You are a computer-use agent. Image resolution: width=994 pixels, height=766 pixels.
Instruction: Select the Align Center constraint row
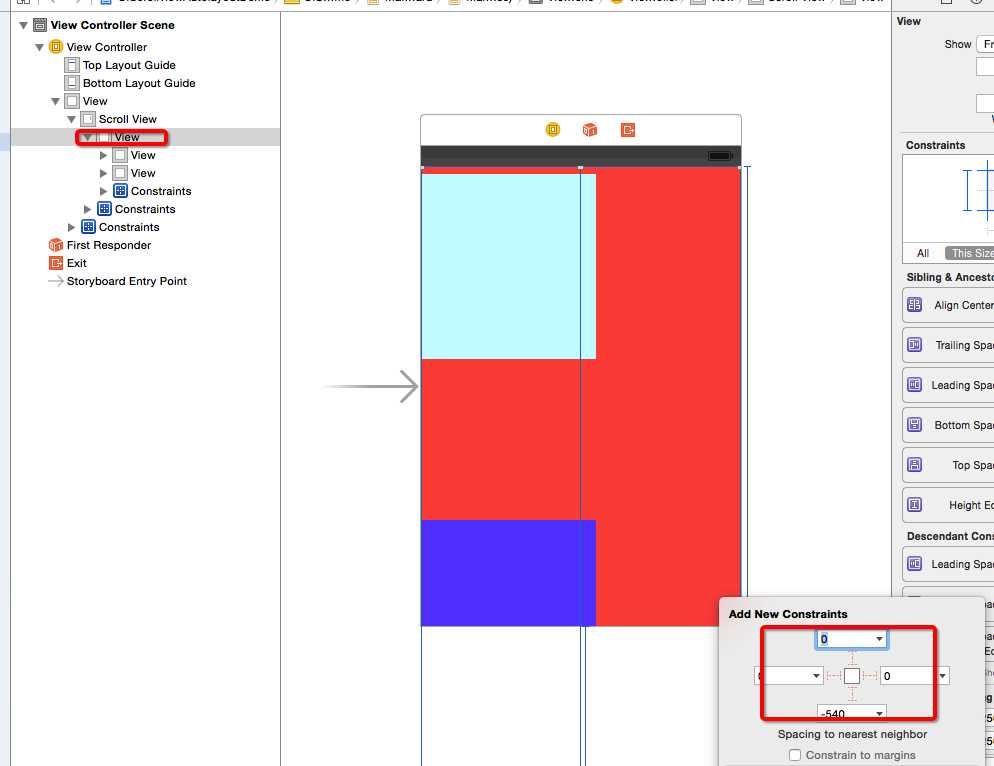tap(948, 305)
